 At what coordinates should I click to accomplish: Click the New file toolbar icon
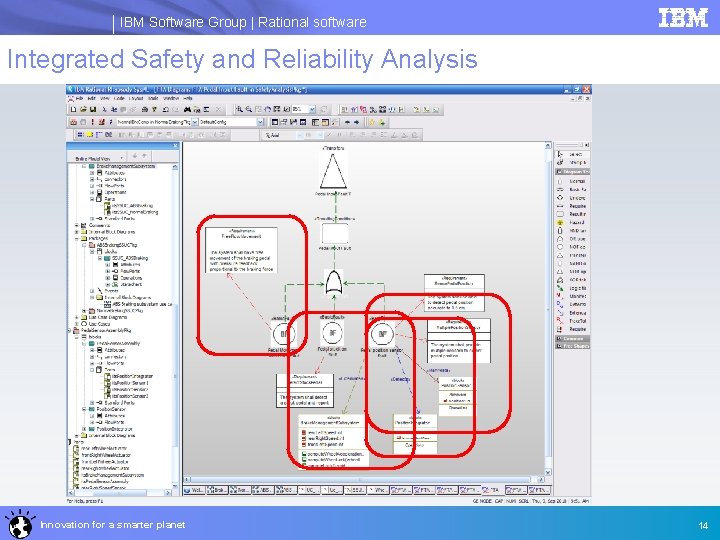click(x=73, y=109)
